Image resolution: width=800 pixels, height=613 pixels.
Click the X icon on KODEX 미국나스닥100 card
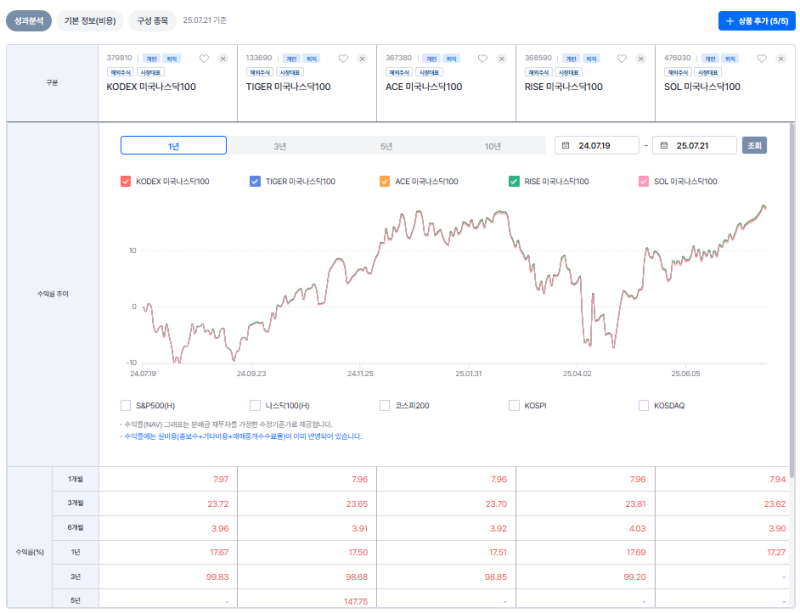pos(221,58)
